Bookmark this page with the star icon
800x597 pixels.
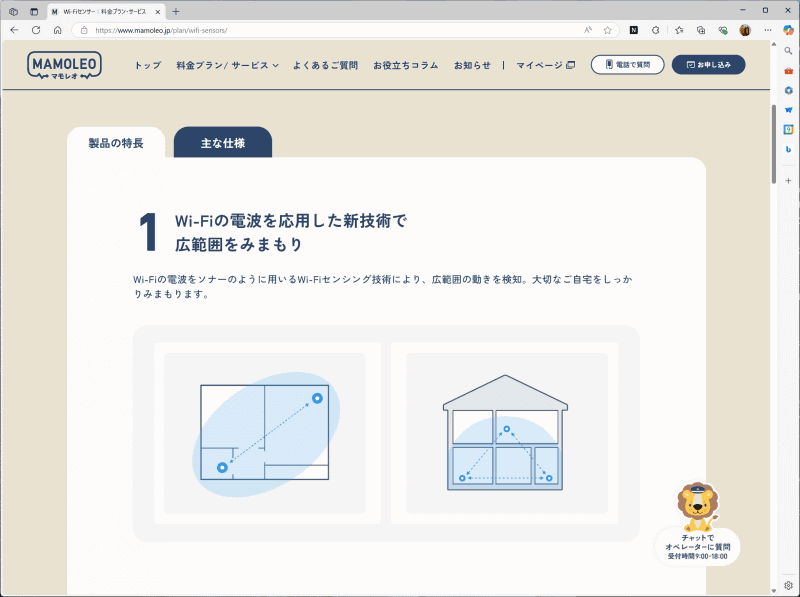point(607,29)
